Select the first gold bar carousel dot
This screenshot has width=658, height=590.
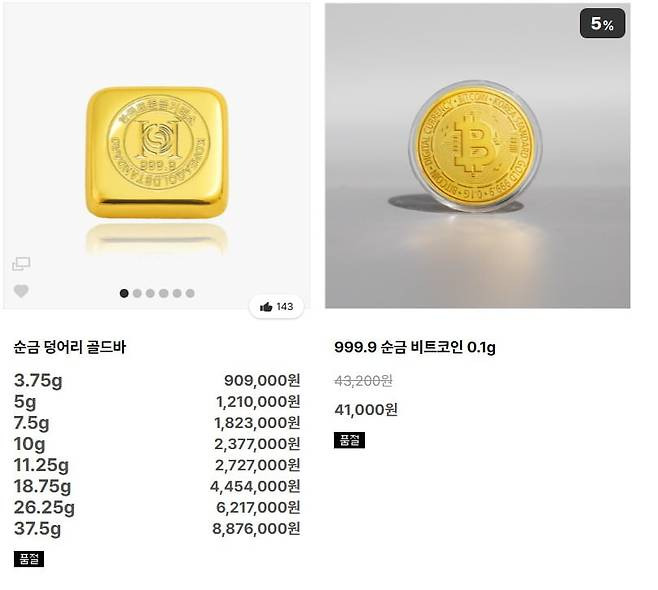click(124, 293)
